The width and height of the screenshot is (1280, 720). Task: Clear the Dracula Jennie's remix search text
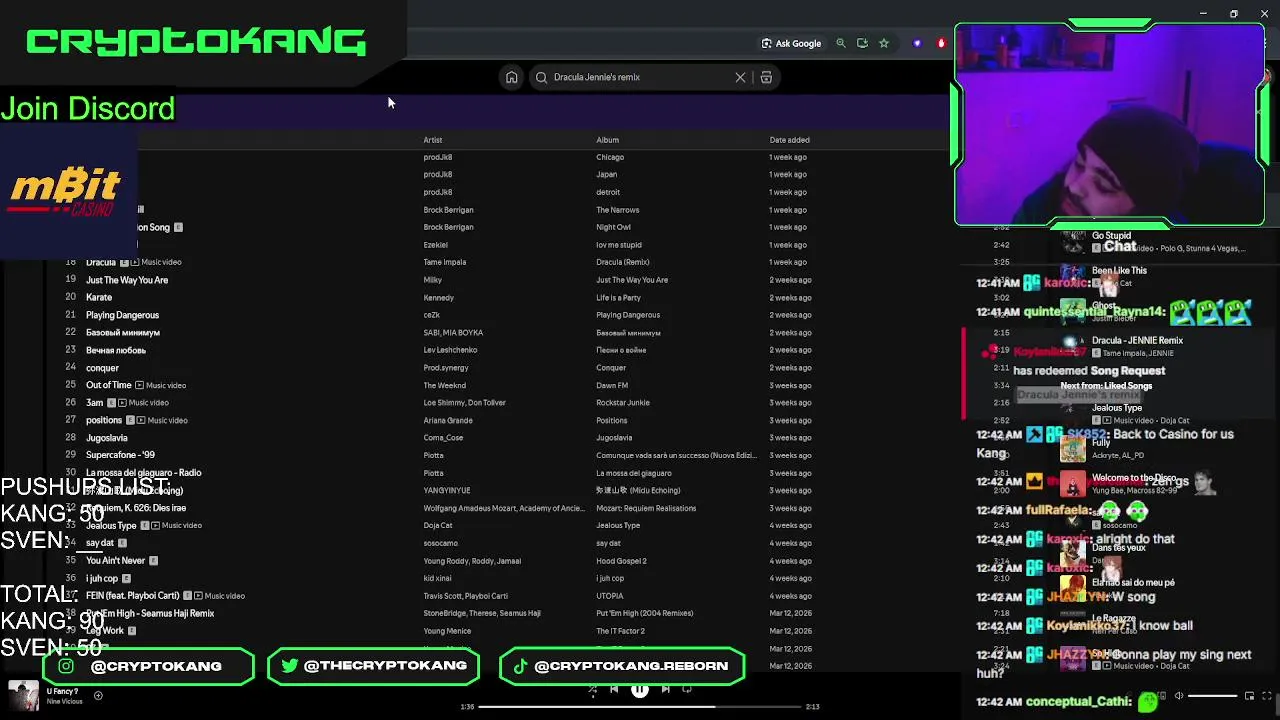click(x=740, y=77)
